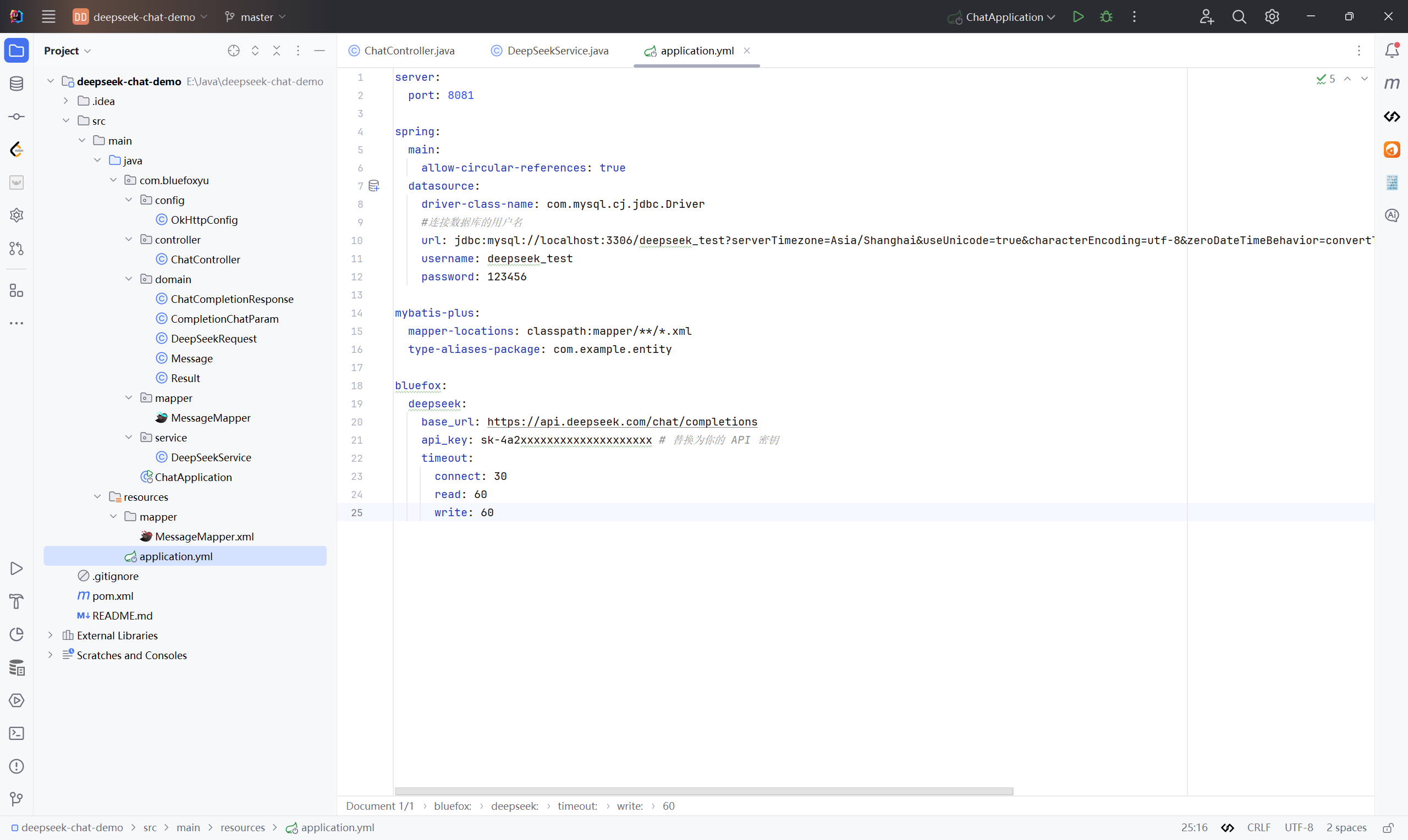Screen dimensions: 1408x840
Task: Start debugging with the bug icon
Action: (1105, 17)
